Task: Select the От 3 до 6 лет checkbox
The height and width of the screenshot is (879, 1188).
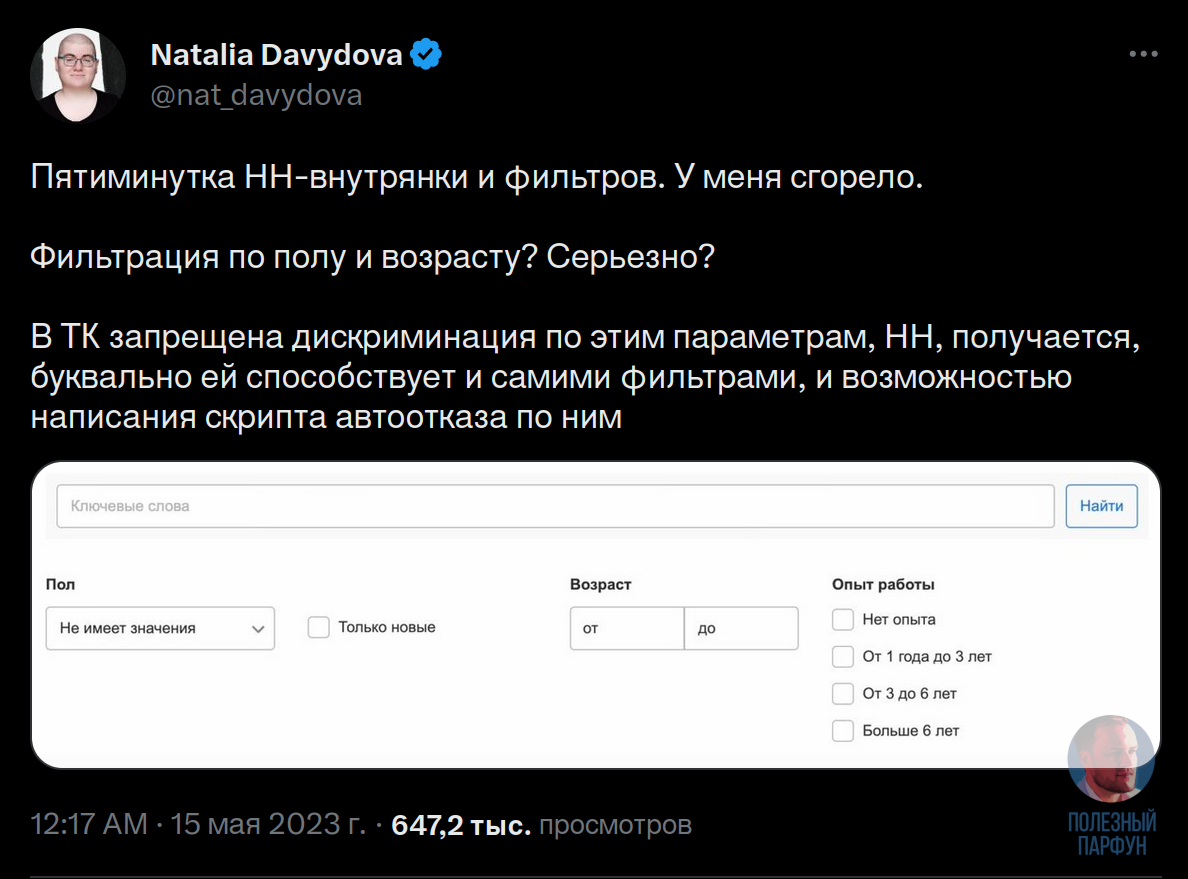Action: coord(843,694)
